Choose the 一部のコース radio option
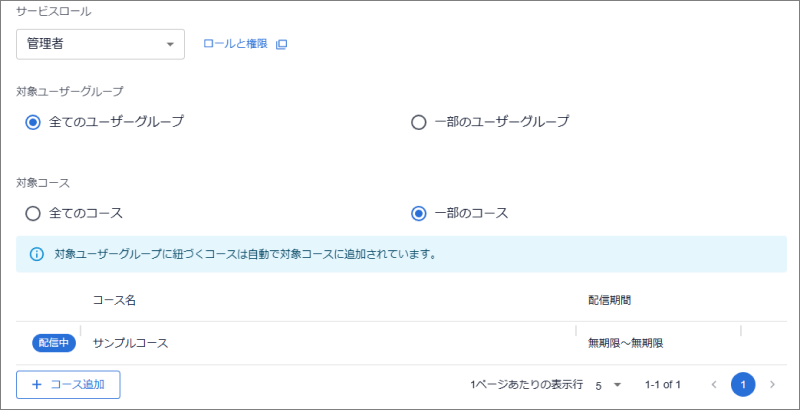 click(x=419, y=213)
